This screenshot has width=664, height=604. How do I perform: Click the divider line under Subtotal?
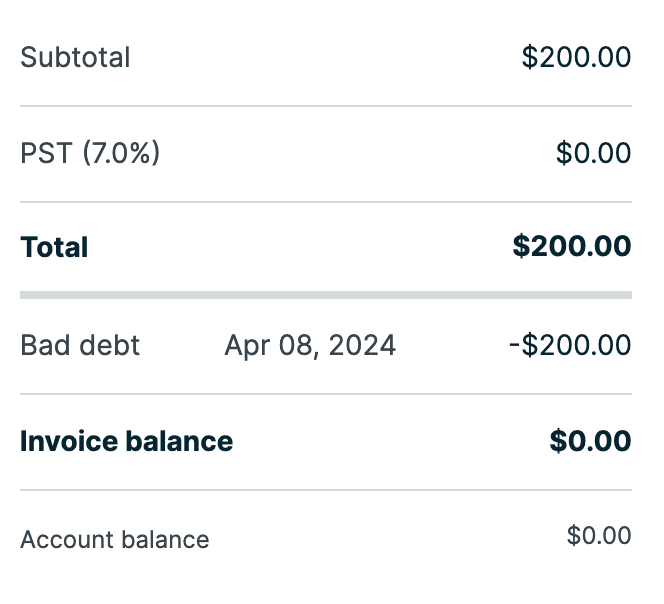click(x=326, y=106)
